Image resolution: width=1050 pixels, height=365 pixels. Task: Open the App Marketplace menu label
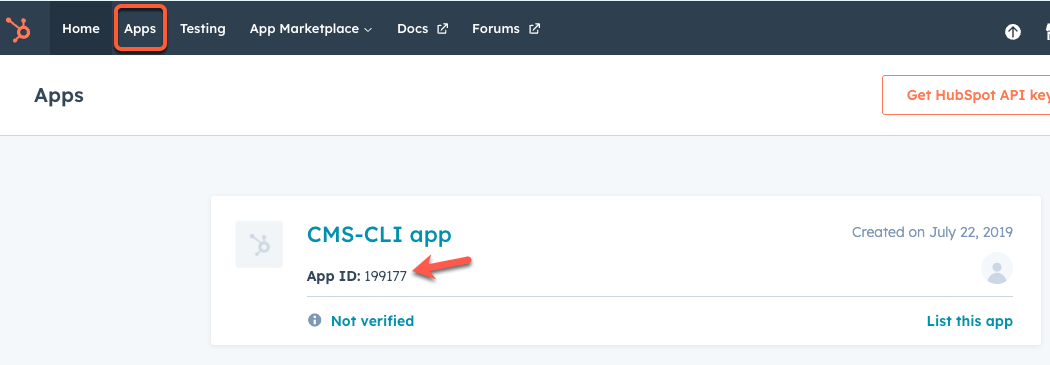click(x=304, y=29)
